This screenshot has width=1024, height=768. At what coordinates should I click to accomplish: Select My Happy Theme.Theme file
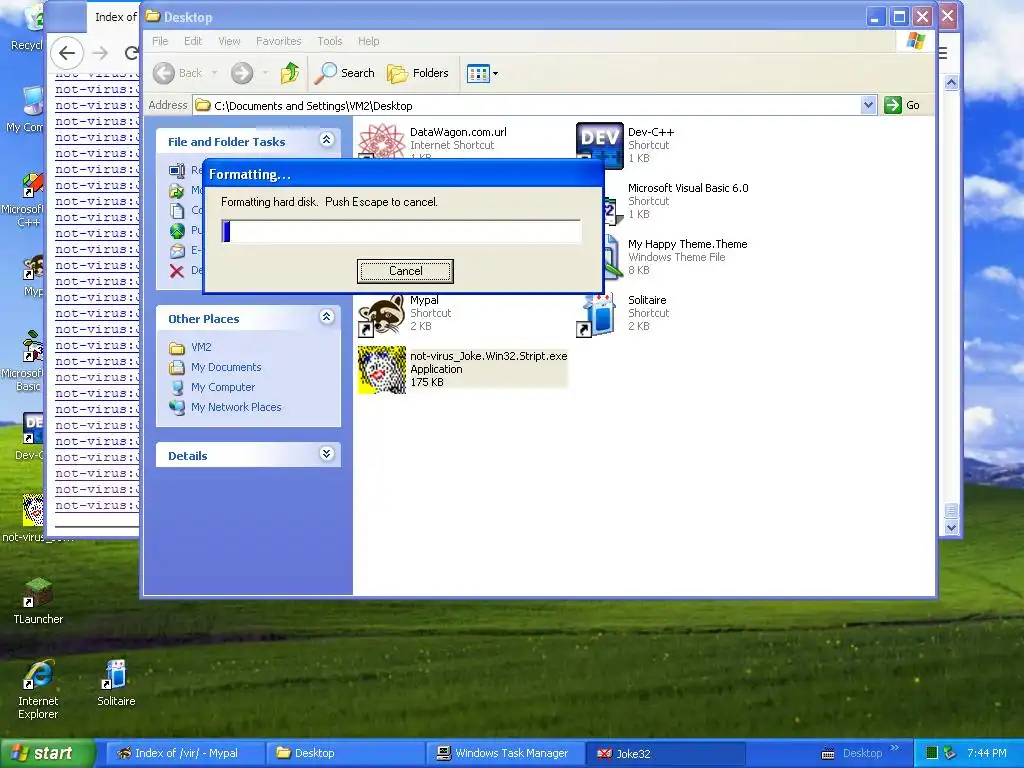coord(687,244)
